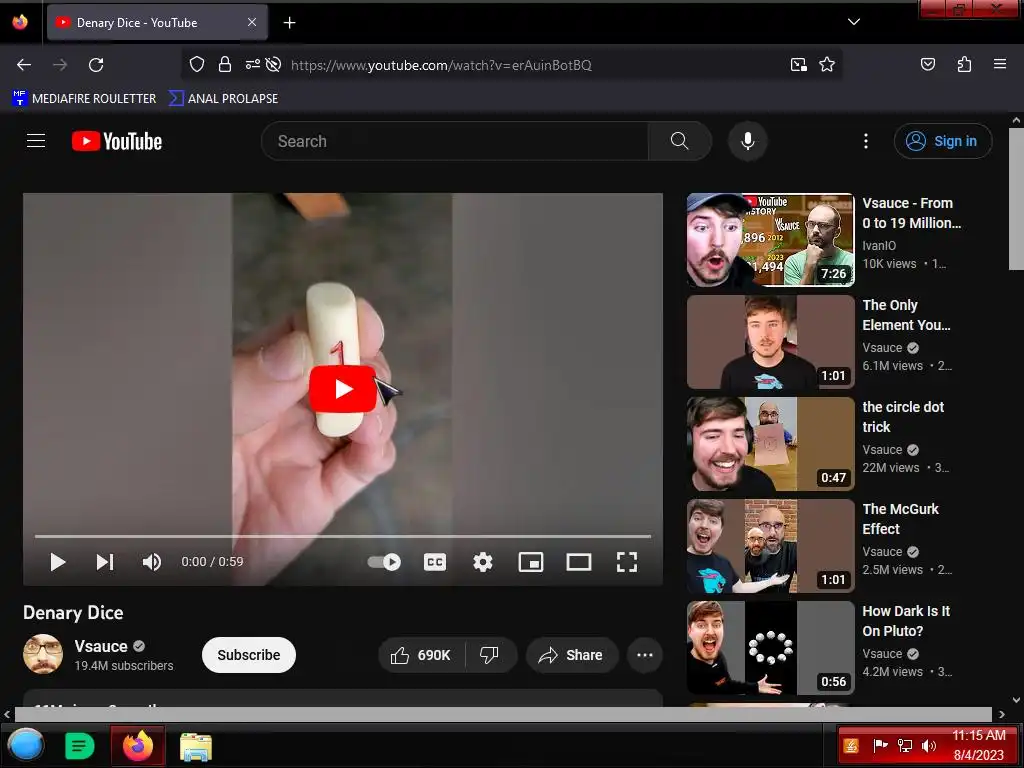Open the tracking protection shield icon
The width and height of the screenshot is (1024, 768).
click(197, 65)
